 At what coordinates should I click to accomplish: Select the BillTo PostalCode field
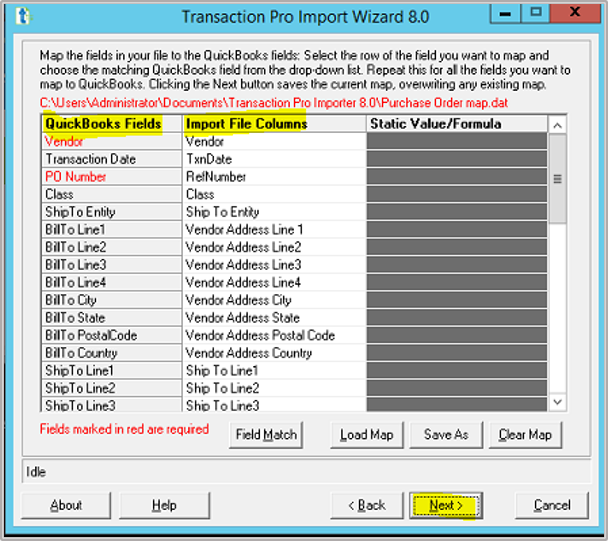point(111,335)
